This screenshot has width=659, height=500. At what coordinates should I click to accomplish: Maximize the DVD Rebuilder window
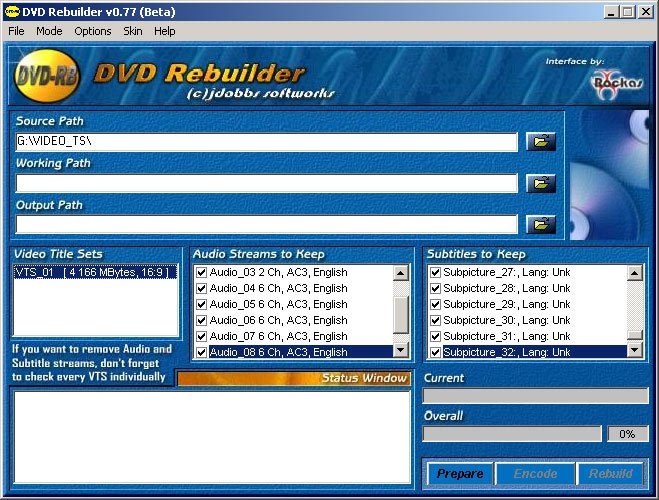628,12
